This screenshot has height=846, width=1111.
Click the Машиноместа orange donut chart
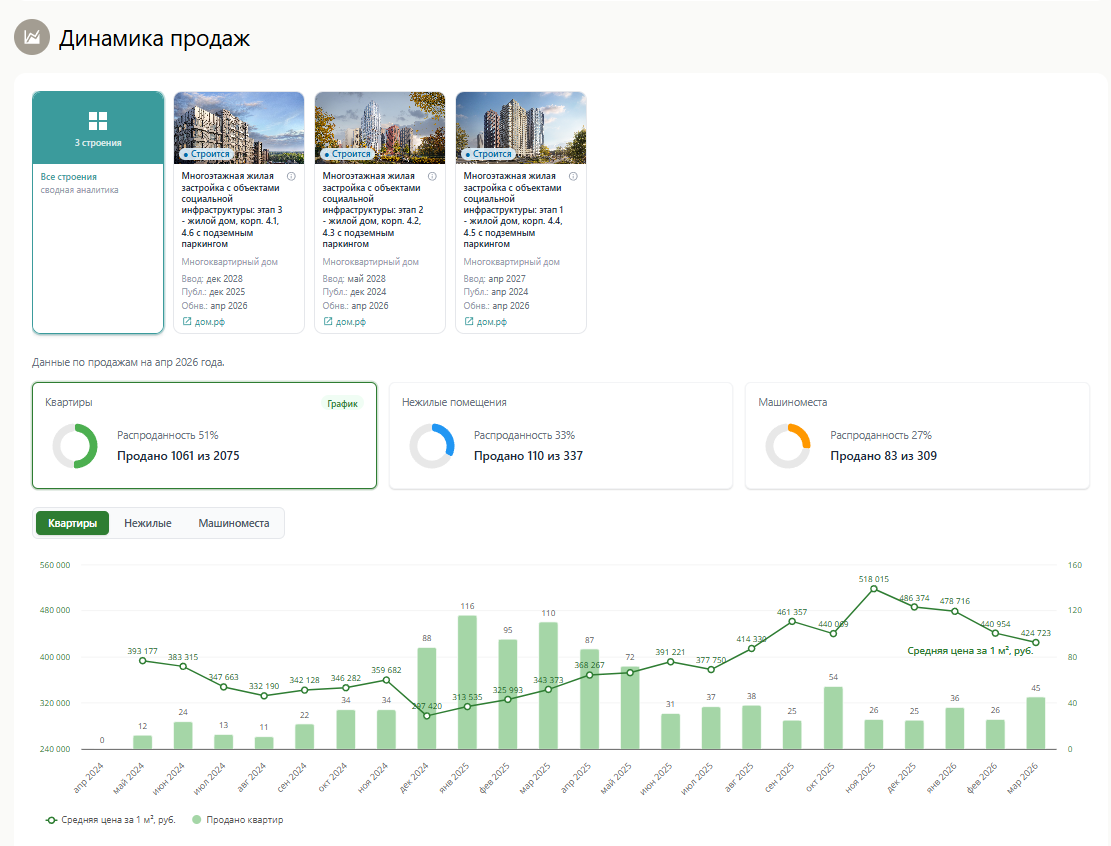787,446
